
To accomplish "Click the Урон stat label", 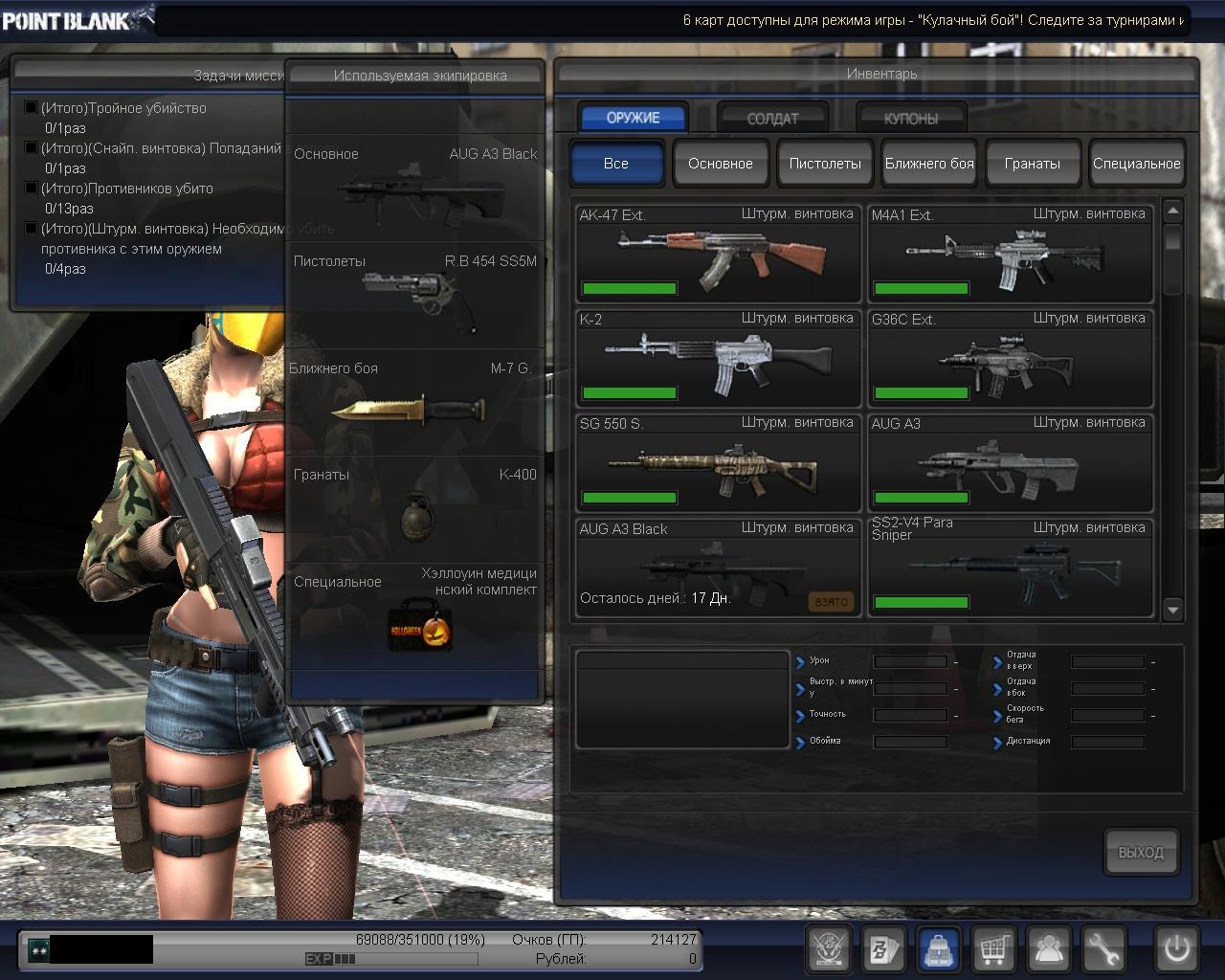I will pos(819,660).
